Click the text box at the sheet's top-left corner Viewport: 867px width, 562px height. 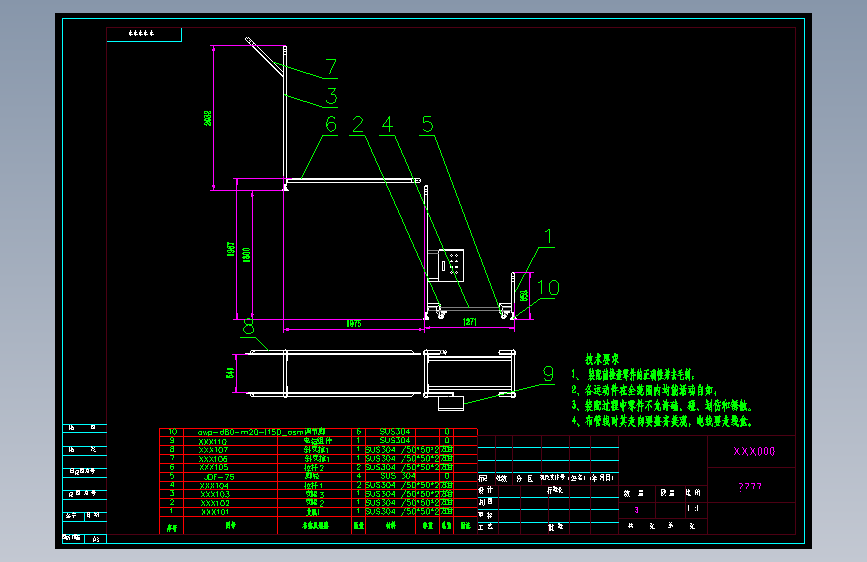coord(144,34)
